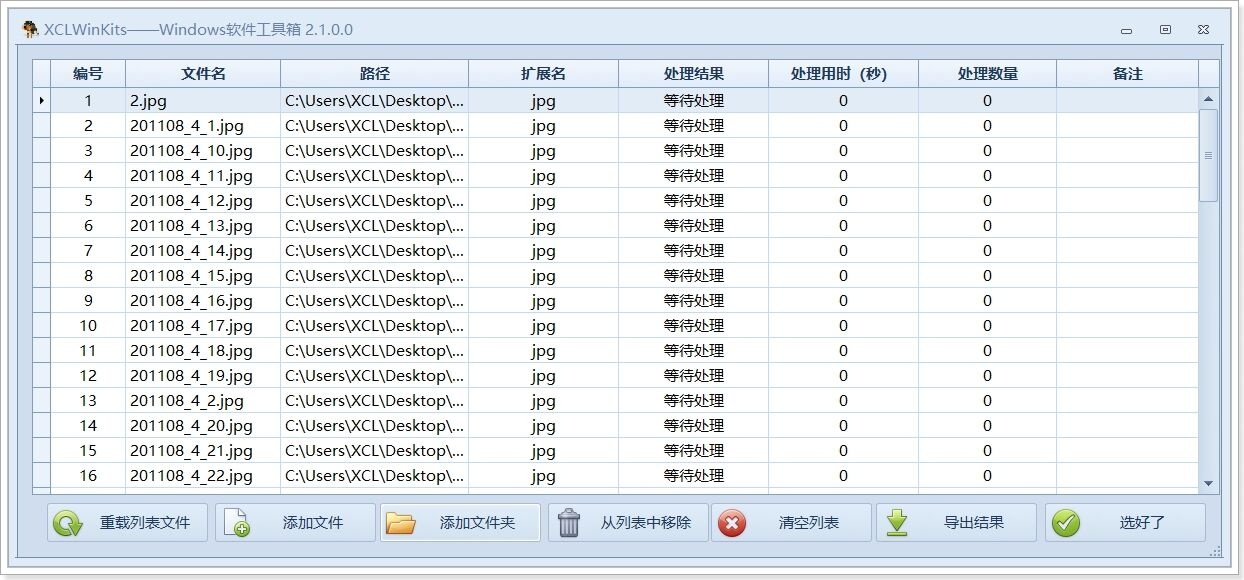Click 等待处理 status in row 9

point(693,300)
